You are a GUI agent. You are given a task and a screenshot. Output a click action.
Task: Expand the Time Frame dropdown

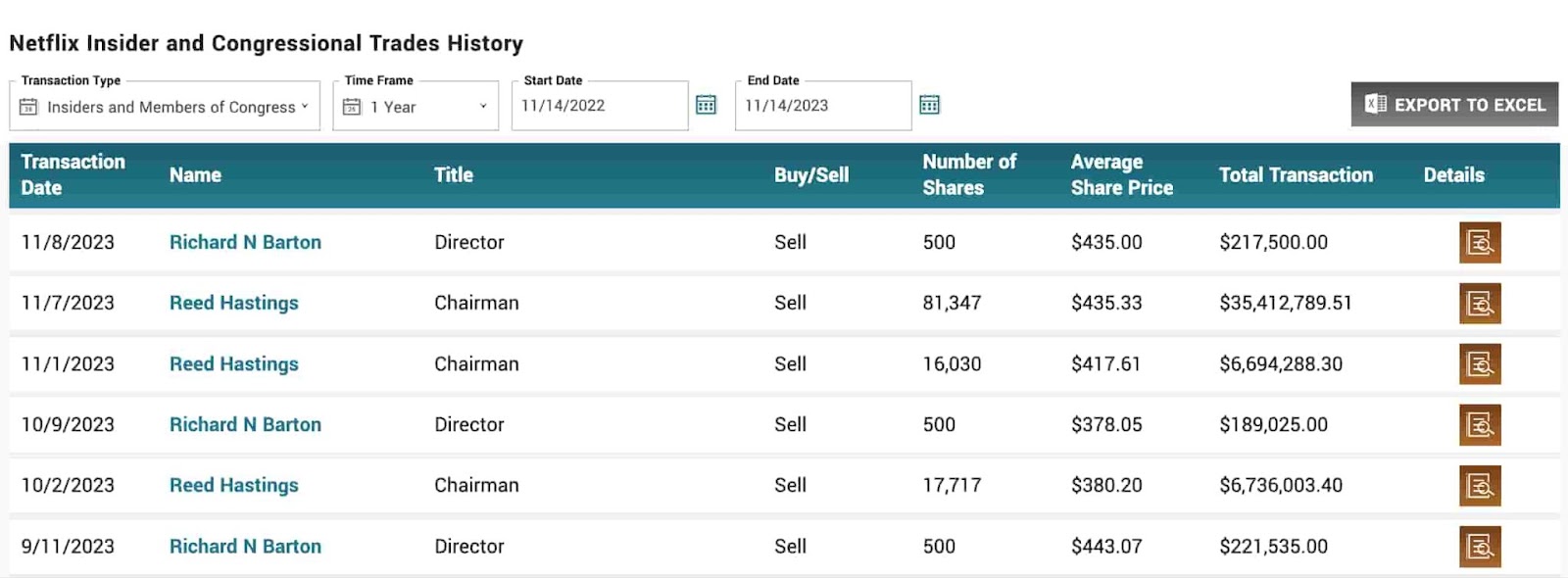pyautogui.click(x=416, y=107)
